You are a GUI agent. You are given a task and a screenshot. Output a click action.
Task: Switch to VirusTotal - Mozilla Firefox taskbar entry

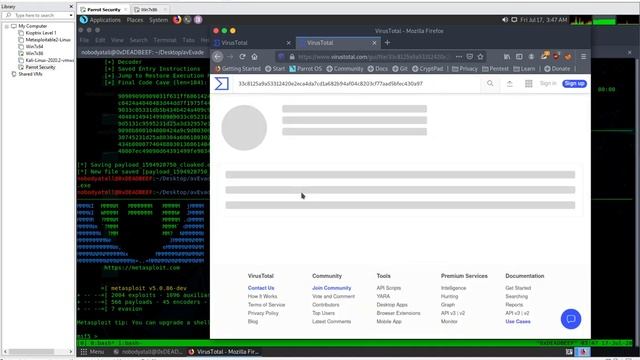(224, 352)
